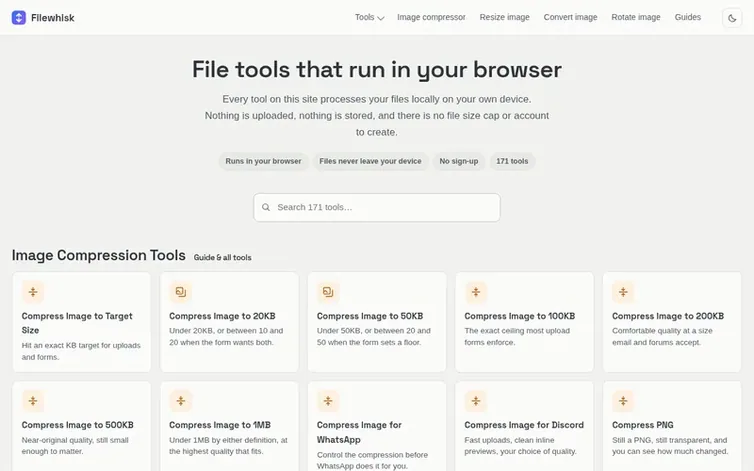Click icon on Compress Image for Discord card

pos(476,401)
